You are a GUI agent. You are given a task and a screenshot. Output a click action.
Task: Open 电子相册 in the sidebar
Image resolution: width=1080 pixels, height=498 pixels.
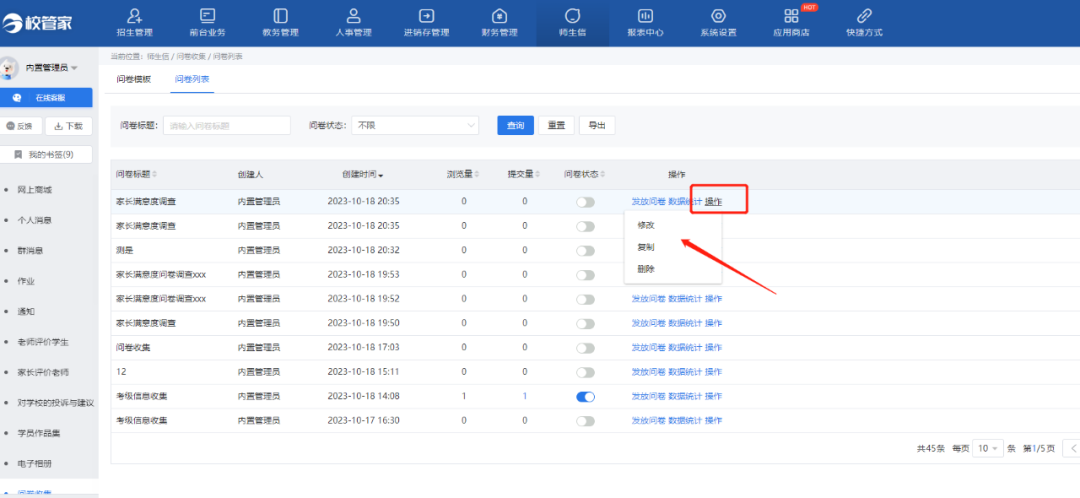pos(34,464)
